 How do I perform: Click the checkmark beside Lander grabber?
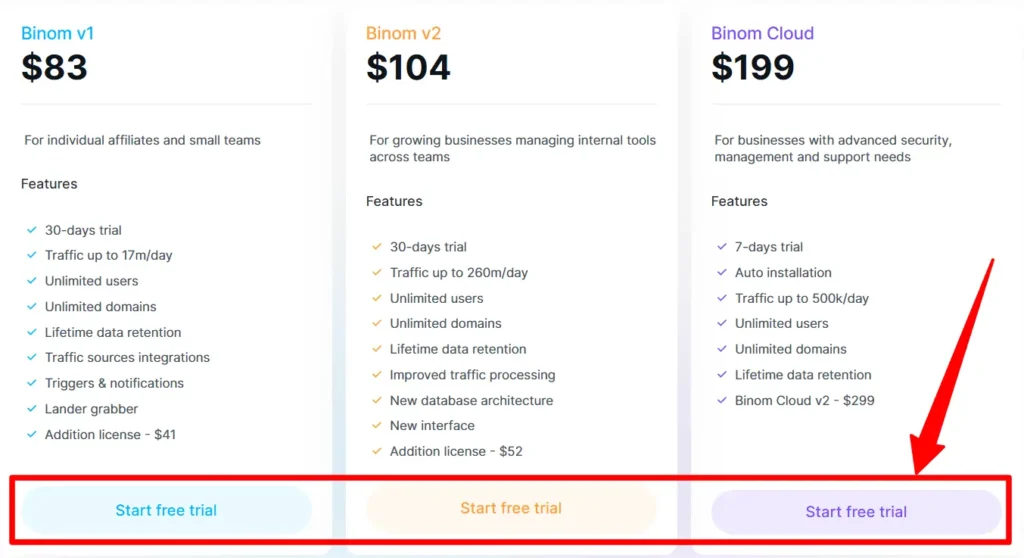pos(32,409)
